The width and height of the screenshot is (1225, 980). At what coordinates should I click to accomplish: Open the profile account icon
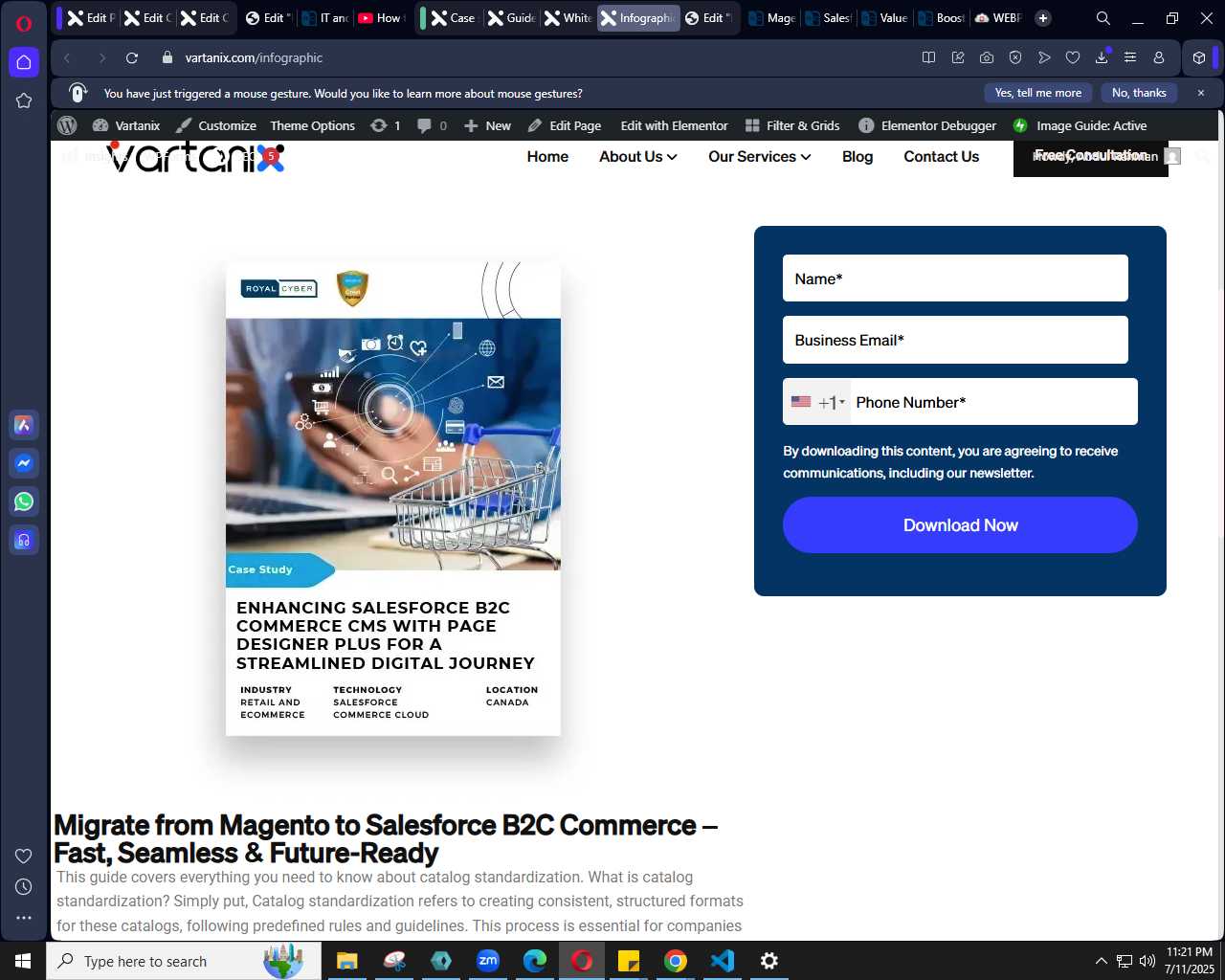click(1159, 58)
